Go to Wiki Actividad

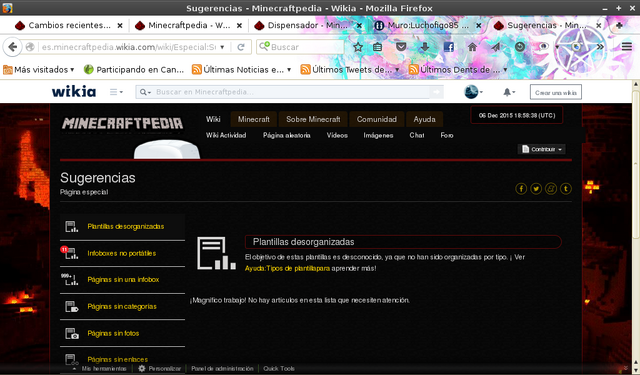226,135
